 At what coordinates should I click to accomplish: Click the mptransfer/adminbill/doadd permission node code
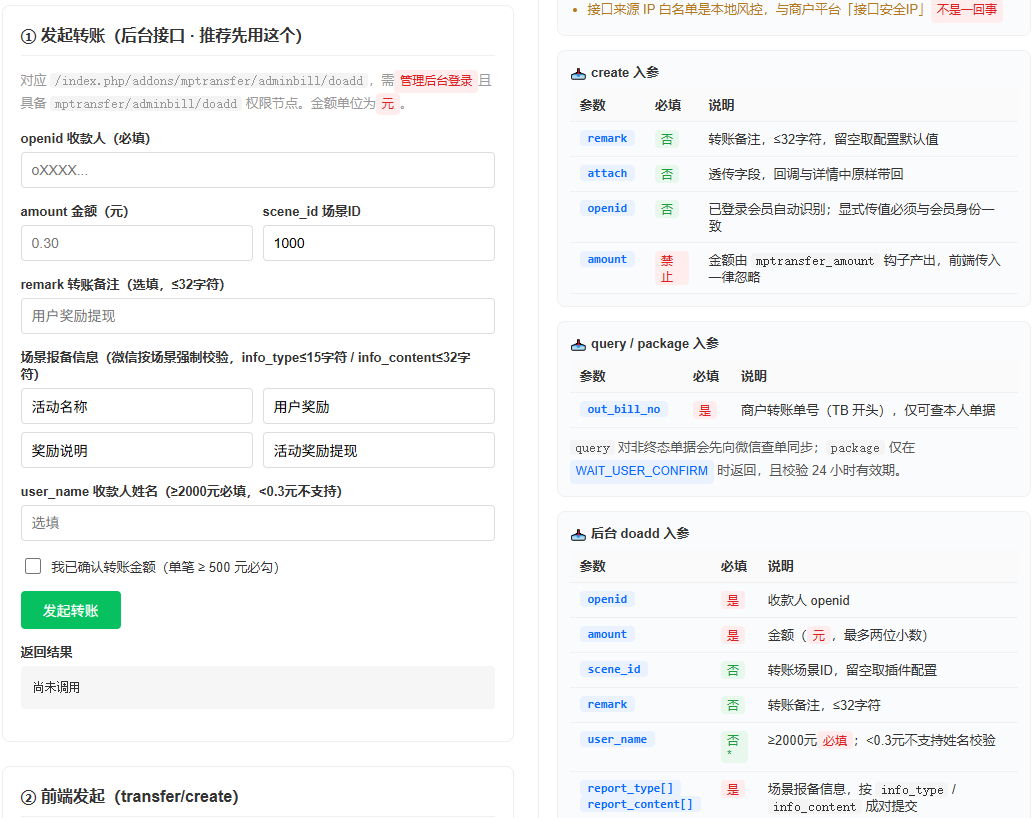tap(145, 104)
